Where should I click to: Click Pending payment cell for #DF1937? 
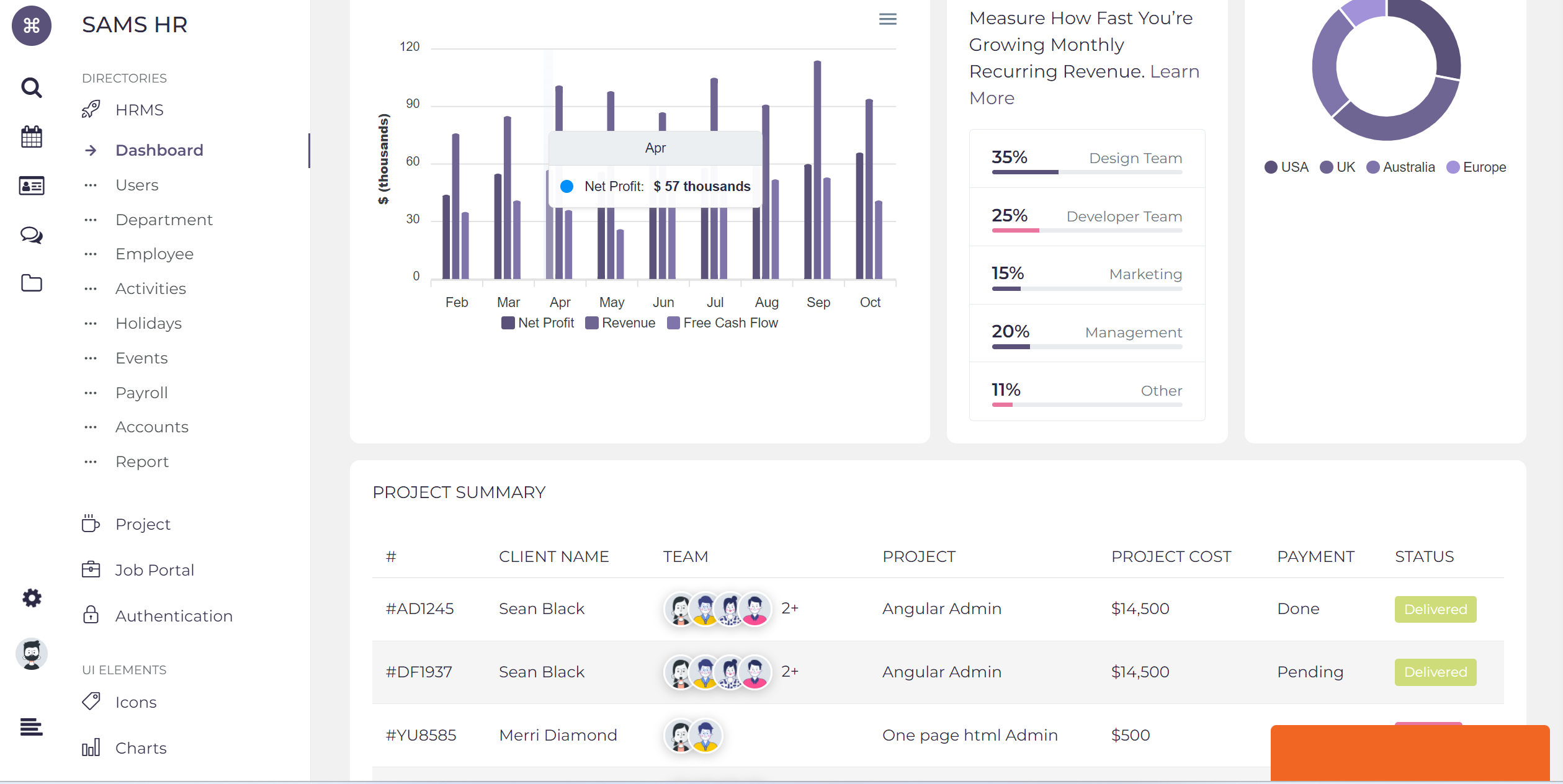1310,672
